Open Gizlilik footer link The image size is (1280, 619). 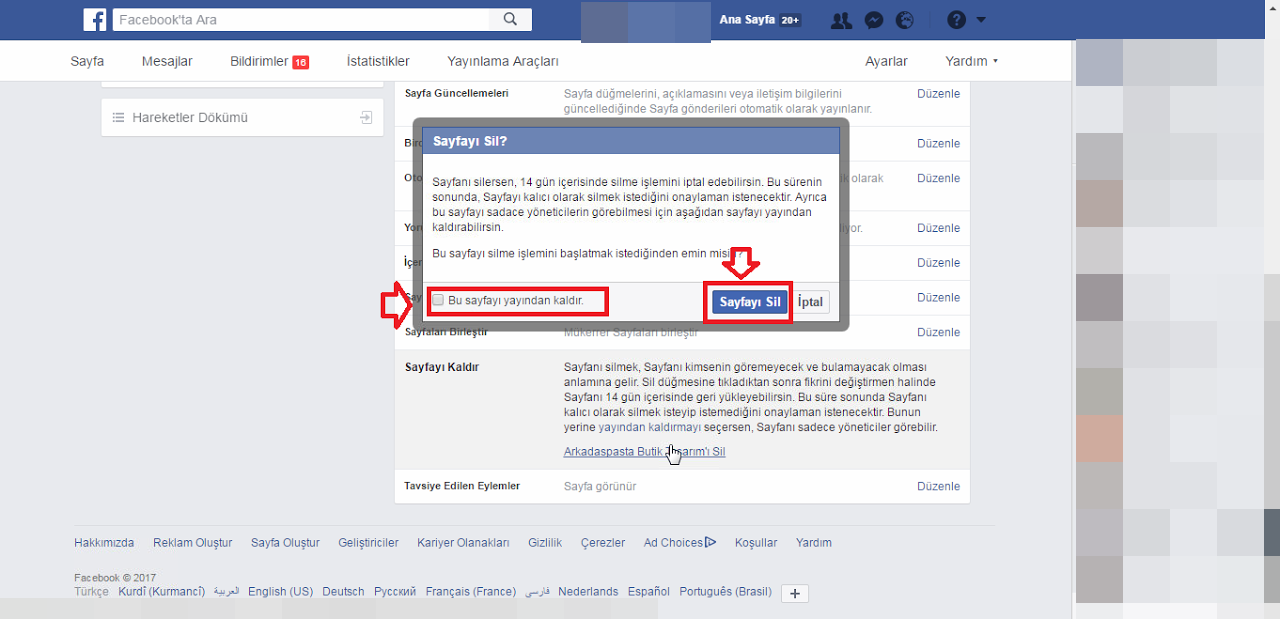click(x=545, y=543)
